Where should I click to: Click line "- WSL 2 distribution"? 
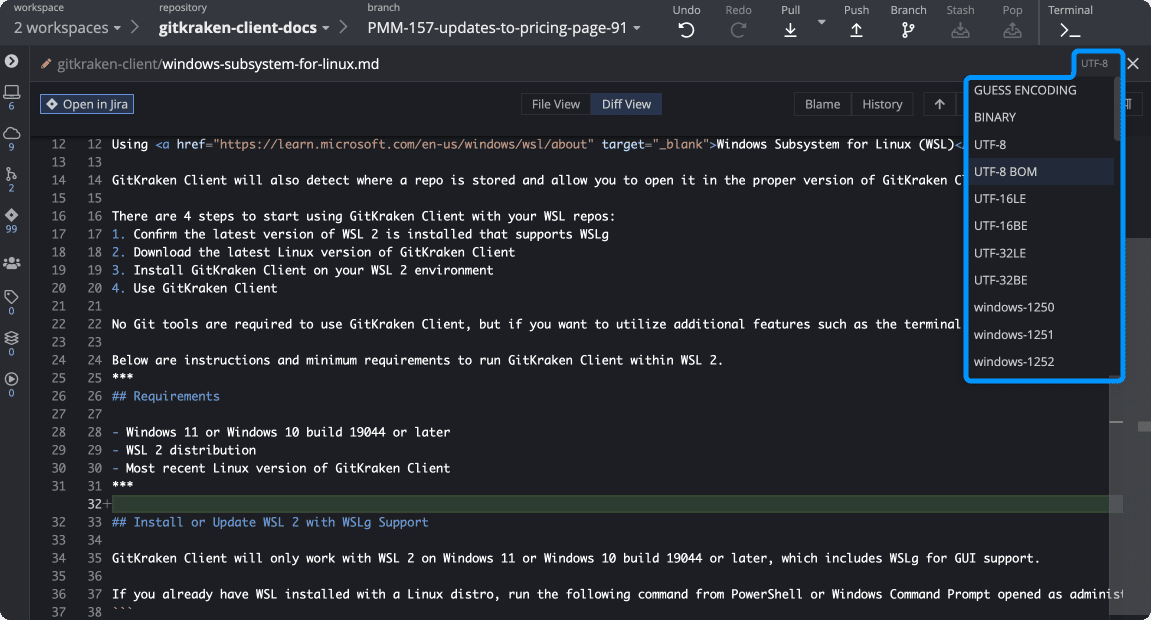coord(184,451)
